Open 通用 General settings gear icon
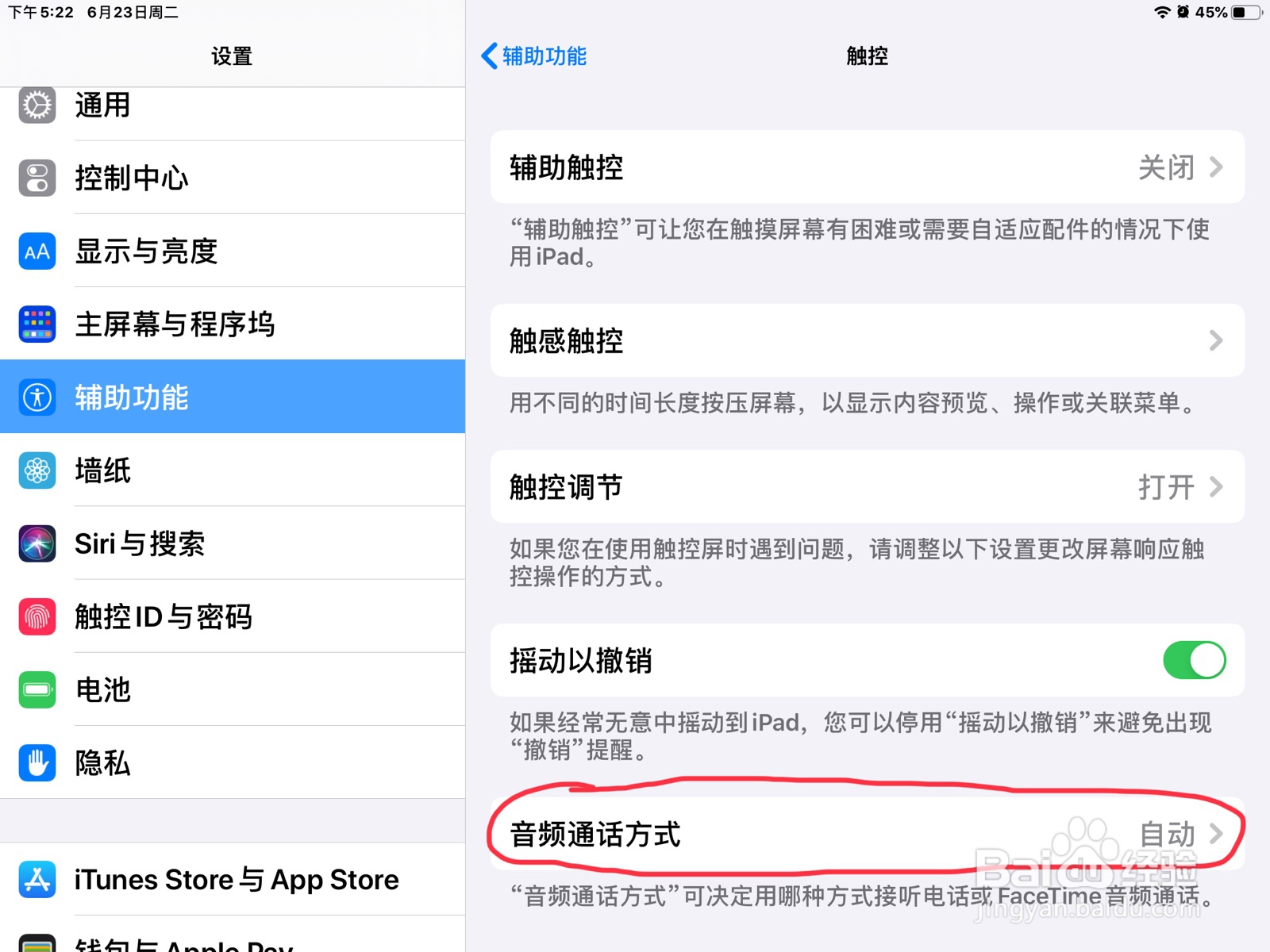1270x952 pixels. click(x=37, y=105)
